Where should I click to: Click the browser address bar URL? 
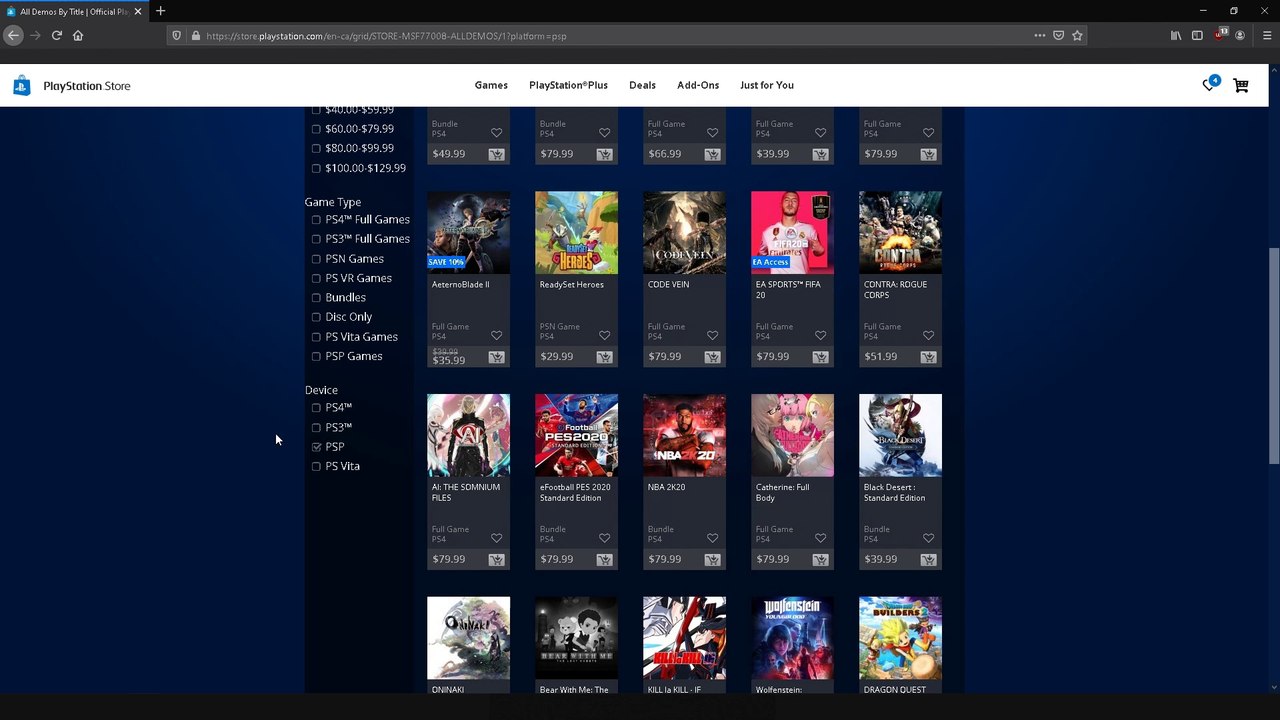pos(386,36)
